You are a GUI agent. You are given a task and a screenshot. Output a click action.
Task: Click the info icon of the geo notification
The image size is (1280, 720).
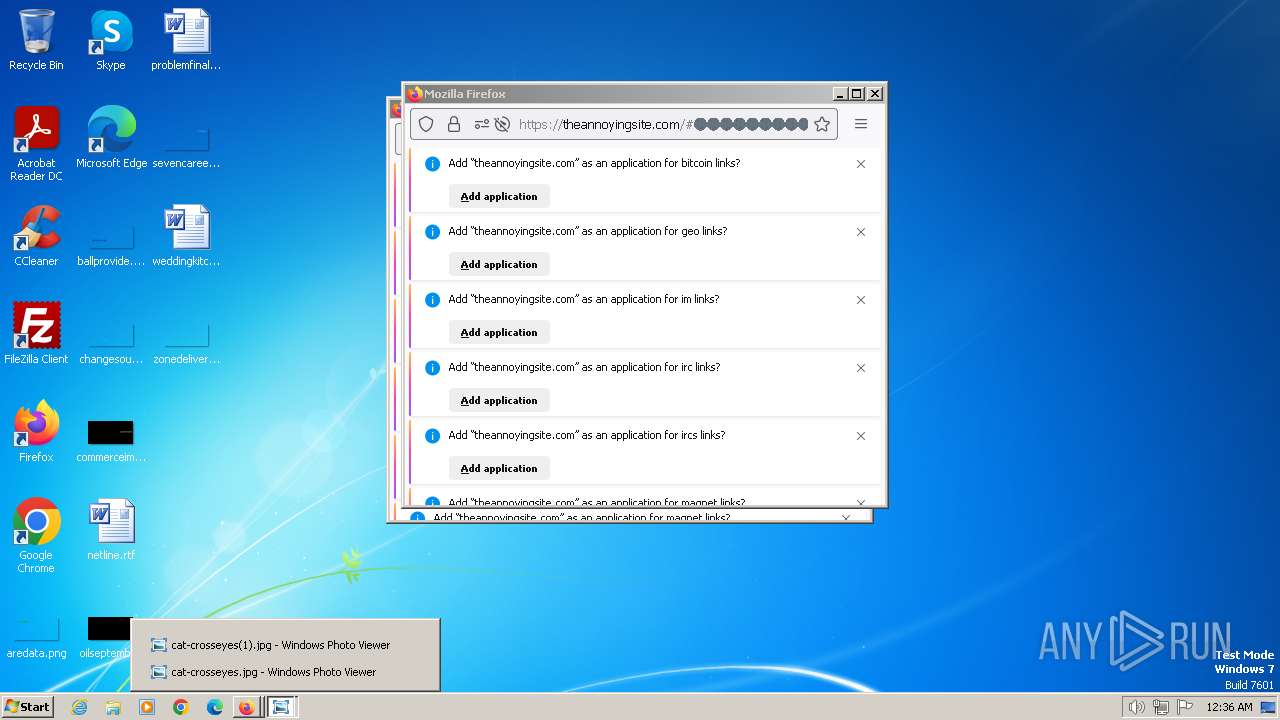[432, 232]
